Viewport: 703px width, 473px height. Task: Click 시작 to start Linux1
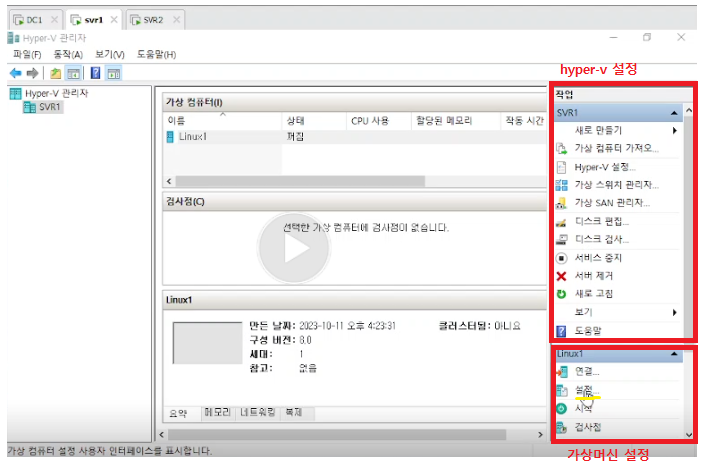click(x=583, y=408)
